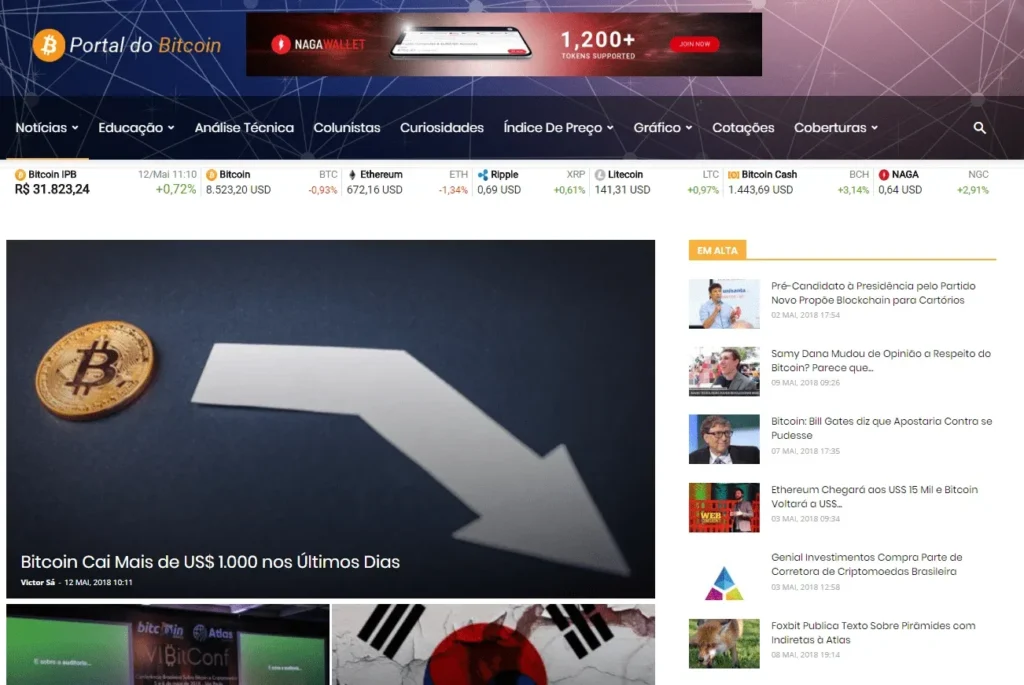
Task: Expand the Coberturas dropdown
Action: point(836,128)
